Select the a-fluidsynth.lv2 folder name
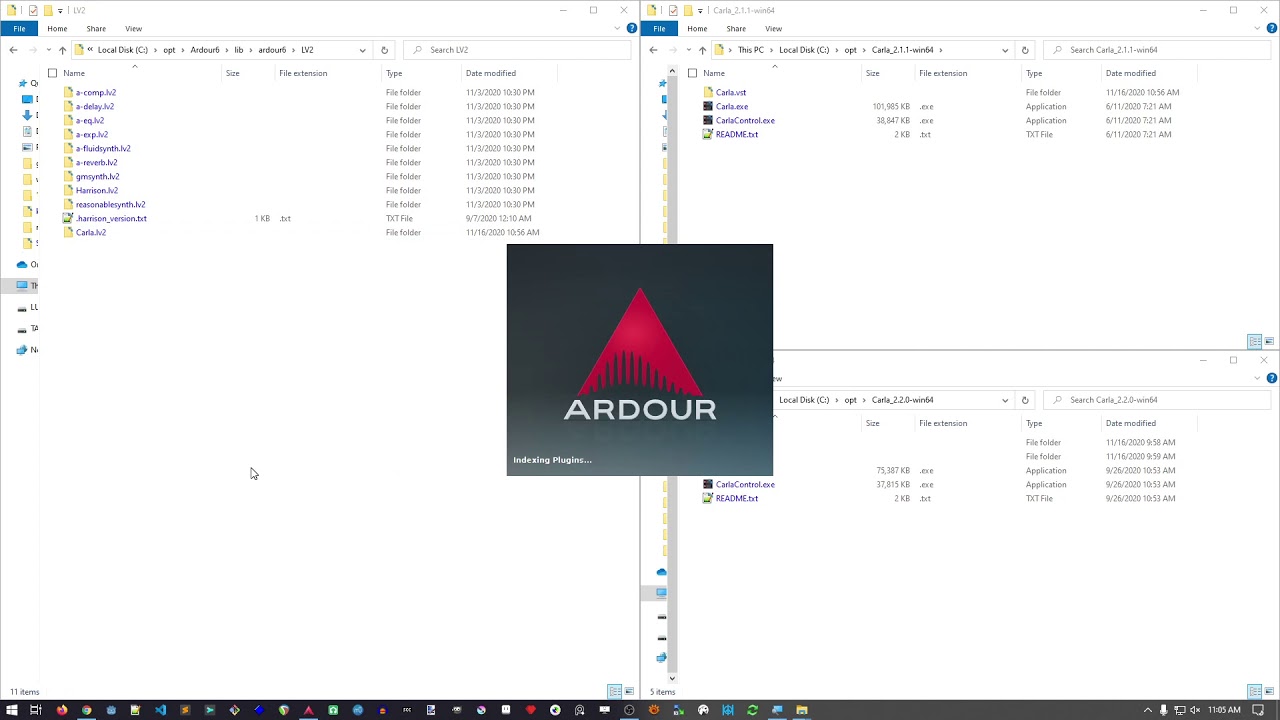This screenshot has width=1280, height=720. tap(103, 148)
